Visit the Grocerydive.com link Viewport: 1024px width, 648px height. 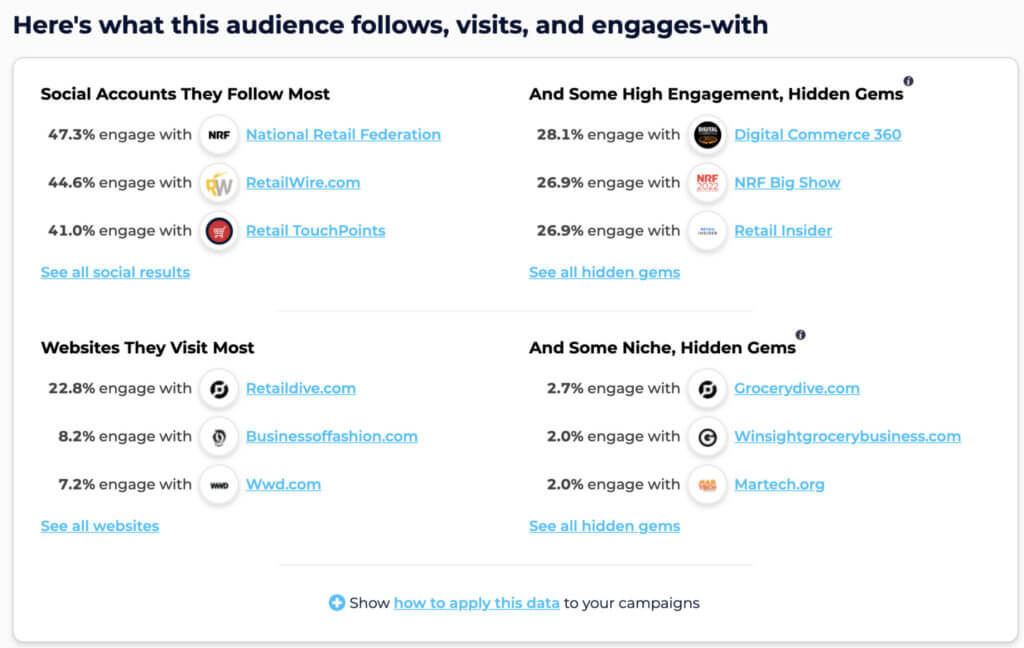[796, 389]
